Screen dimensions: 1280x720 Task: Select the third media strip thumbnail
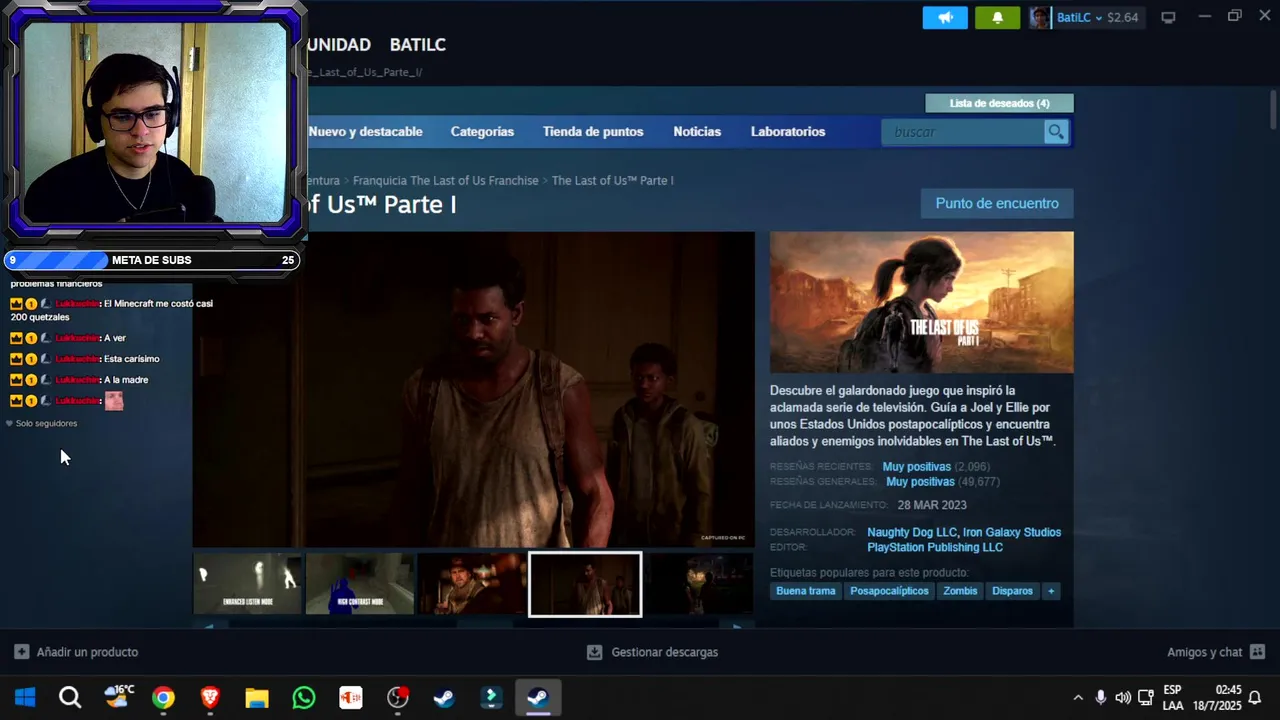pos(472,584)
